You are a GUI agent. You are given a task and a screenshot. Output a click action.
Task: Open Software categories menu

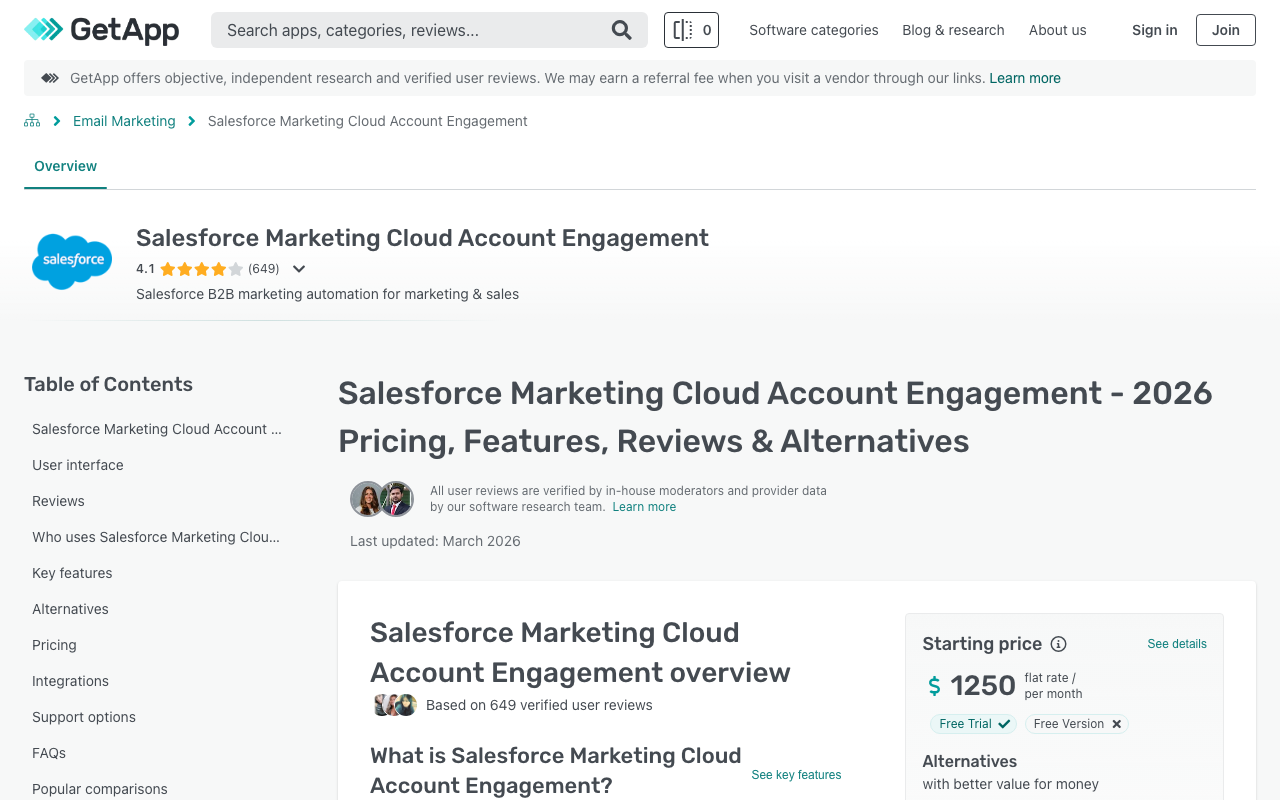814,30
